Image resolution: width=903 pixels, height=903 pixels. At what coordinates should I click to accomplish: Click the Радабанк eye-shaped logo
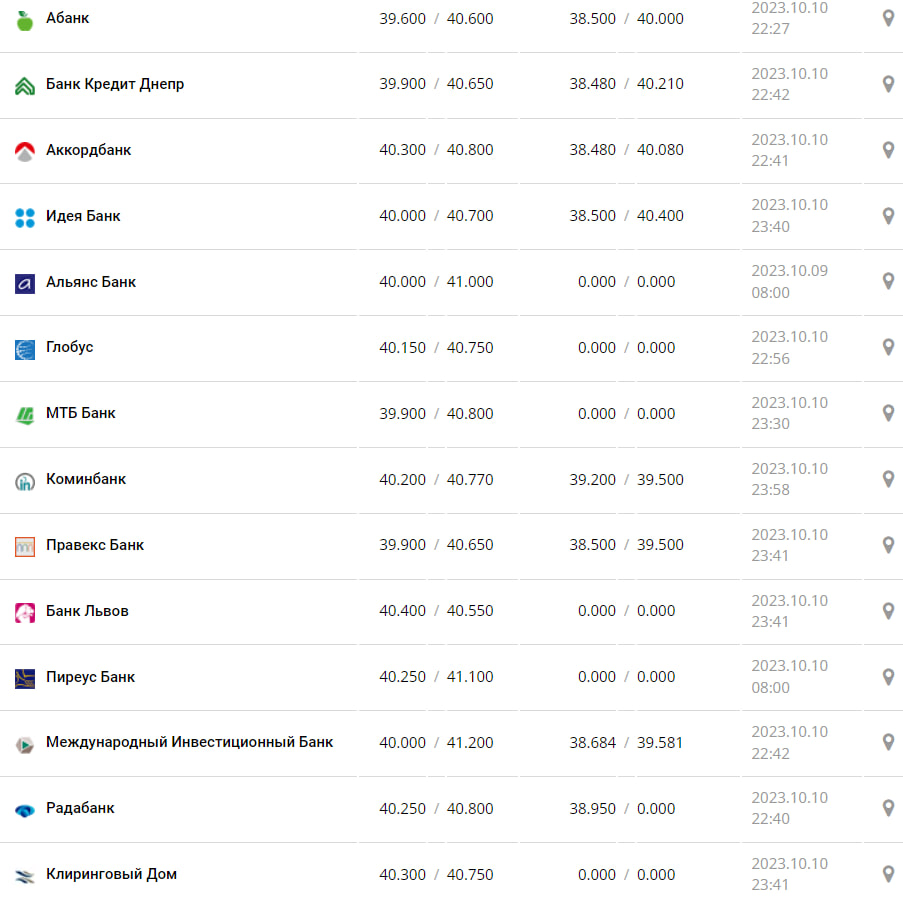pyautogui.click(x=25, y=810)
